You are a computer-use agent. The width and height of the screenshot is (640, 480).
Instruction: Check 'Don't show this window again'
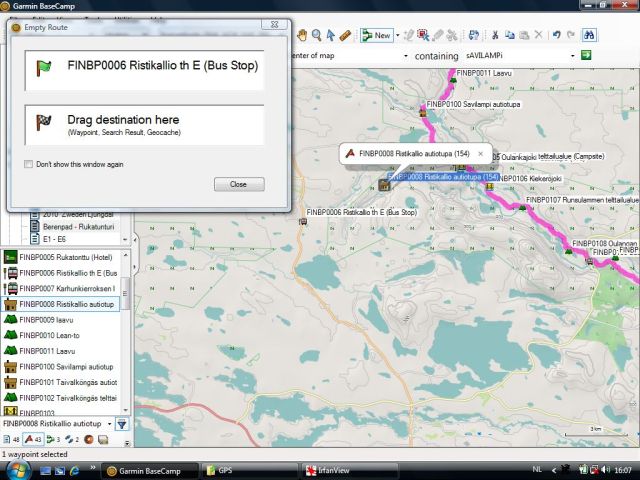(x=28, y=164)
